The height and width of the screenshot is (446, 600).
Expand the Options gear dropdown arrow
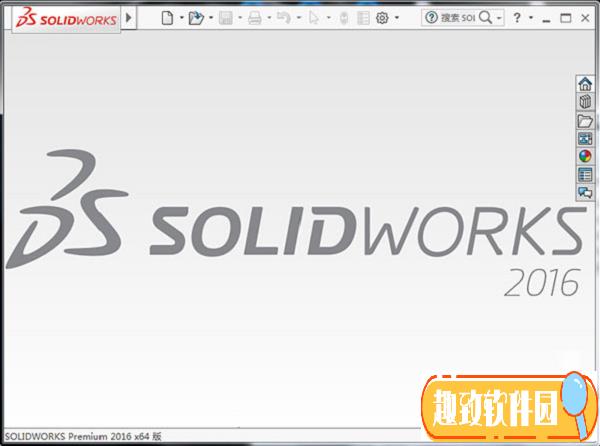coord(397,18)
